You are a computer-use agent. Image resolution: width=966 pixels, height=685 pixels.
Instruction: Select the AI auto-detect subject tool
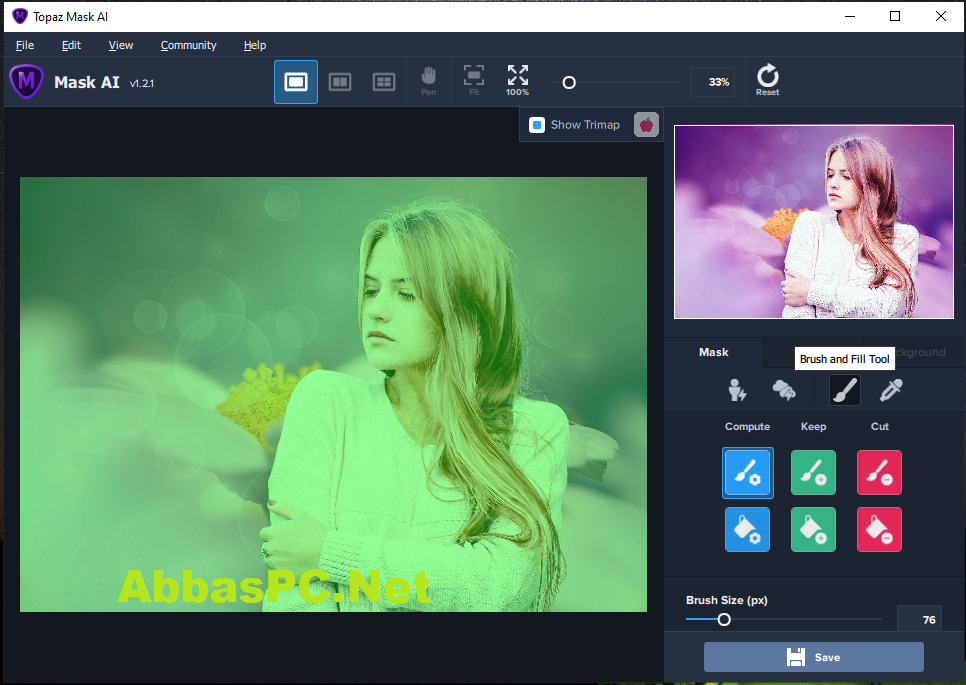[x=737, y=390]
